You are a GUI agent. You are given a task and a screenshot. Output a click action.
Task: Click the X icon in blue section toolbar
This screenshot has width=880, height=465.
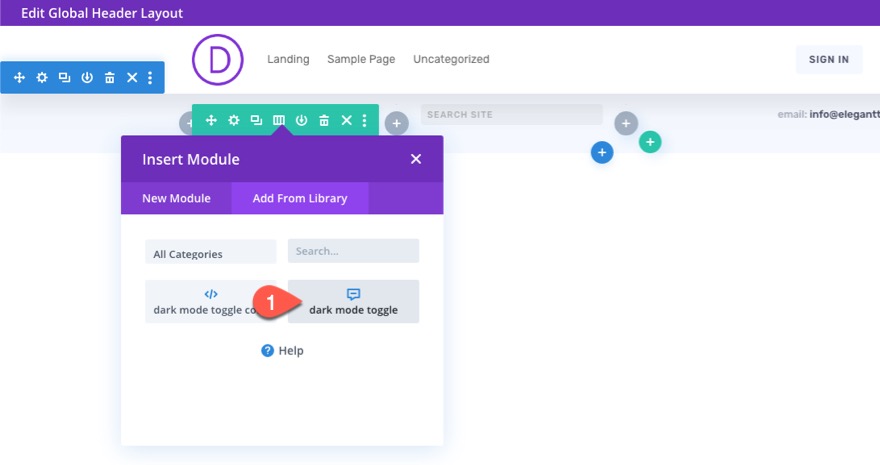click(132, 77)
